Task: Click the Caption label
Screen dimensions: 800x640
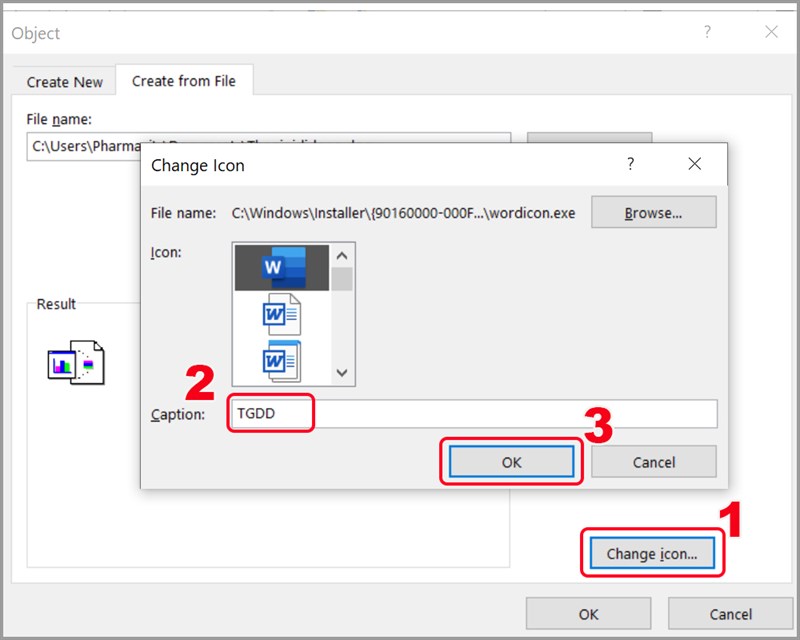Action: tap(178, 414)
